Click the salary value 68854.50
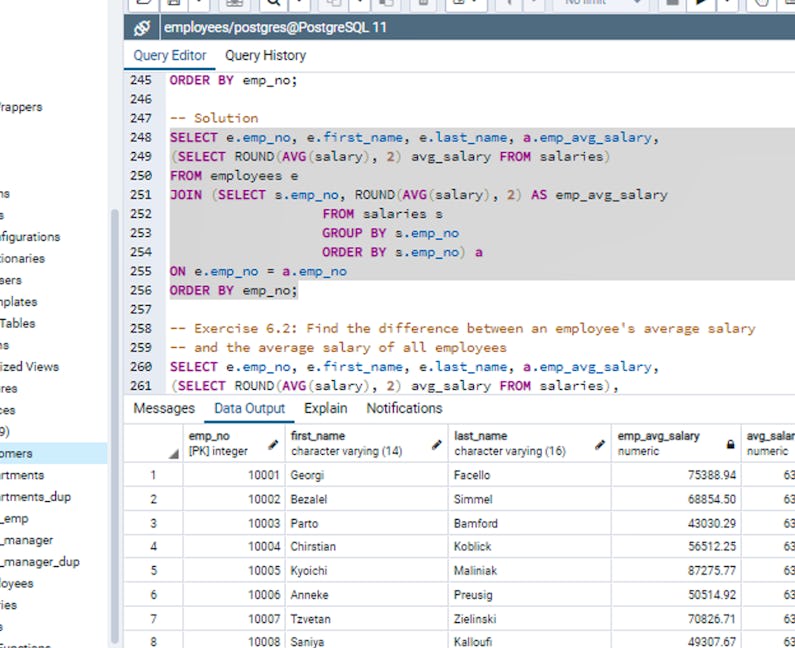Screen dimensions: 795x648 point(676,499)
